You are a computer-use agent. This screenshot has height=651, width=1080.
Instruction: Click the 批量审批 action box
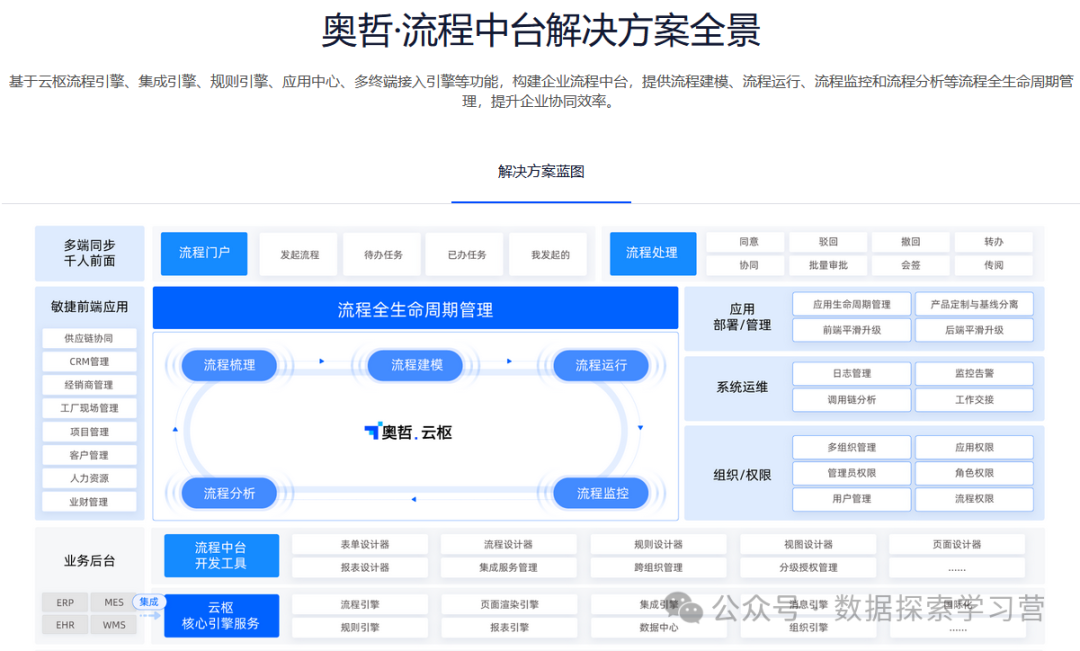pyautogui.click(x=827, y=265)
